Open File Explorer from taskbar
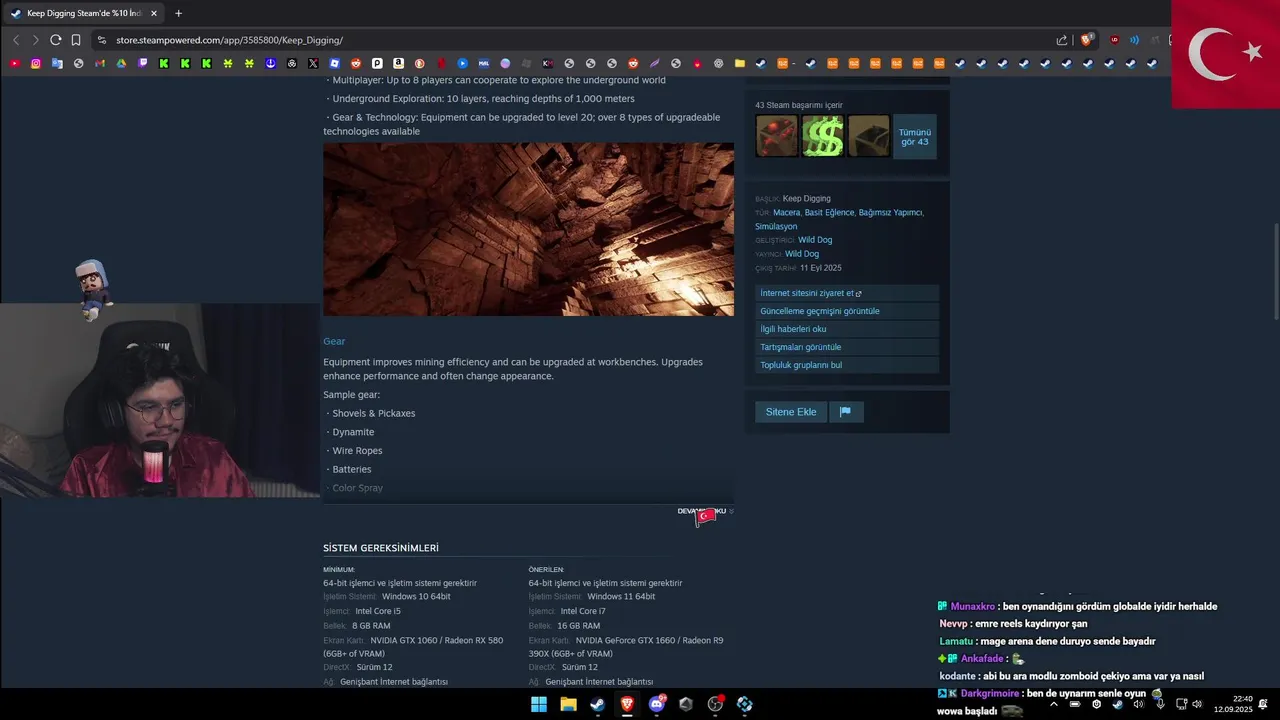Image resolution: width=1280 pixels, height=720 pixels. coord(568,704)
